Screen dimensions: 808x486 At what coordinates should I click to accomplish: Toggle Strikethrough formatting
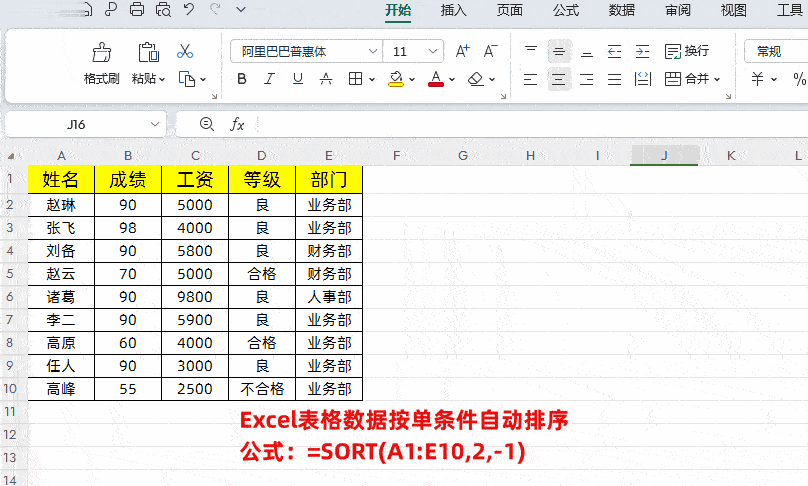[326, 79]
